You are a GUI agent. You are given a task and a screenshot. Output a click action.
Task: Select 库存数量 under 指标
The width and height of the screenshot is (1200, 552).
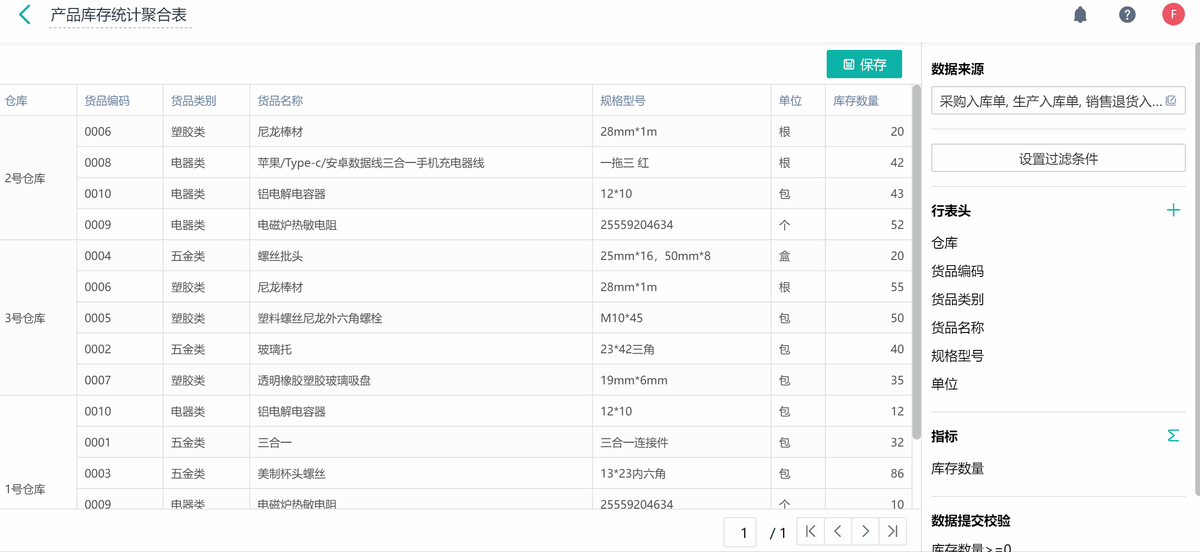(958, 468)
